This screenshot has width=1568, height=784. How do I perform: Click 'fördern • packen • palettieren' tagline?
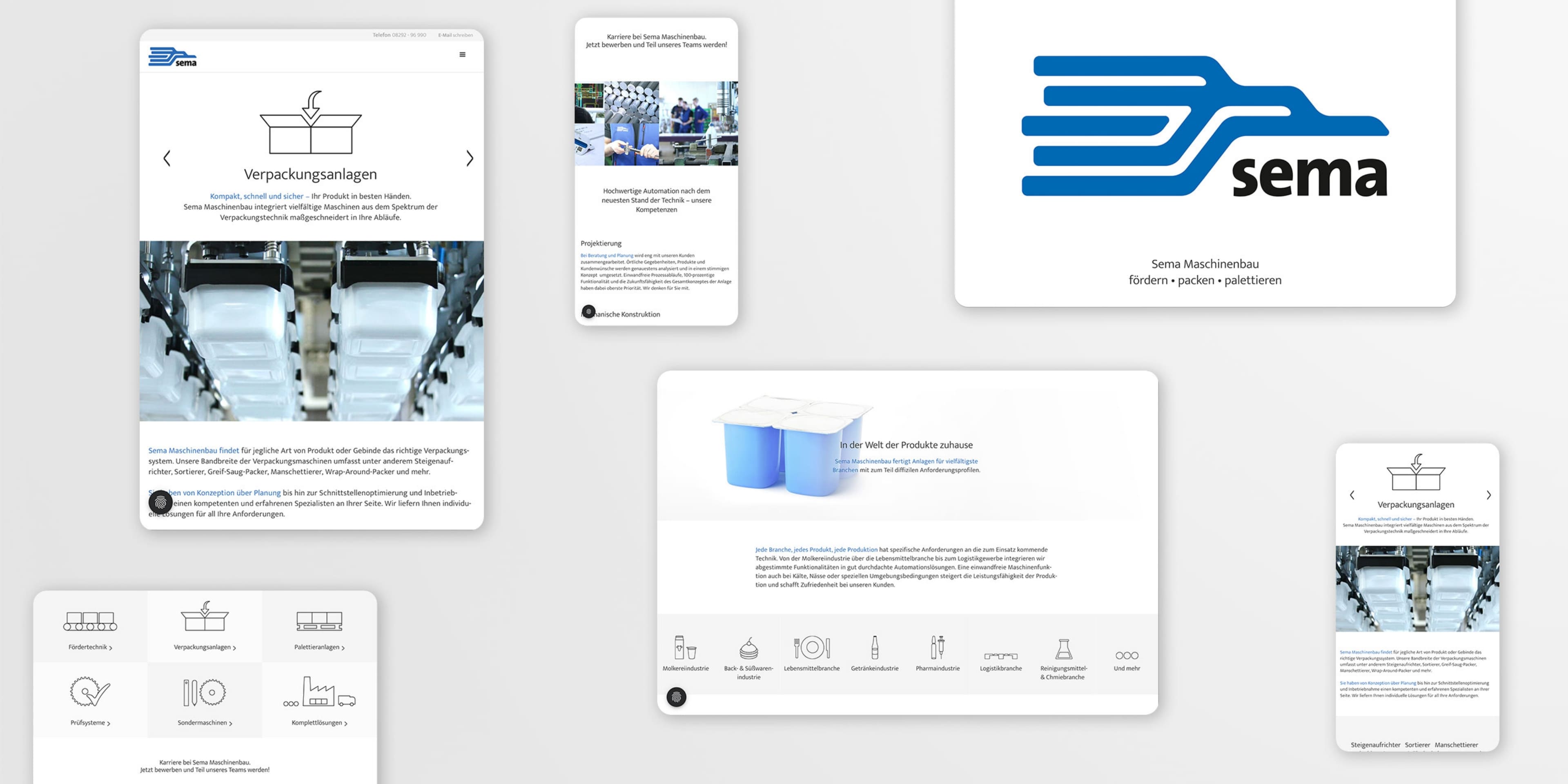pyautogui.click(x=1205, y=280)
